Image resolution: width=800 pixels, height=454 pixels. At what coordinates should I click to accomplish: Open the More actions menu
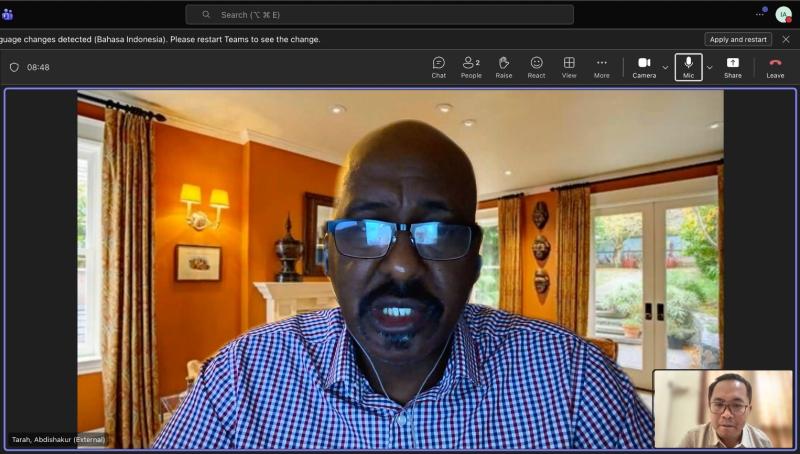point(602,67)
